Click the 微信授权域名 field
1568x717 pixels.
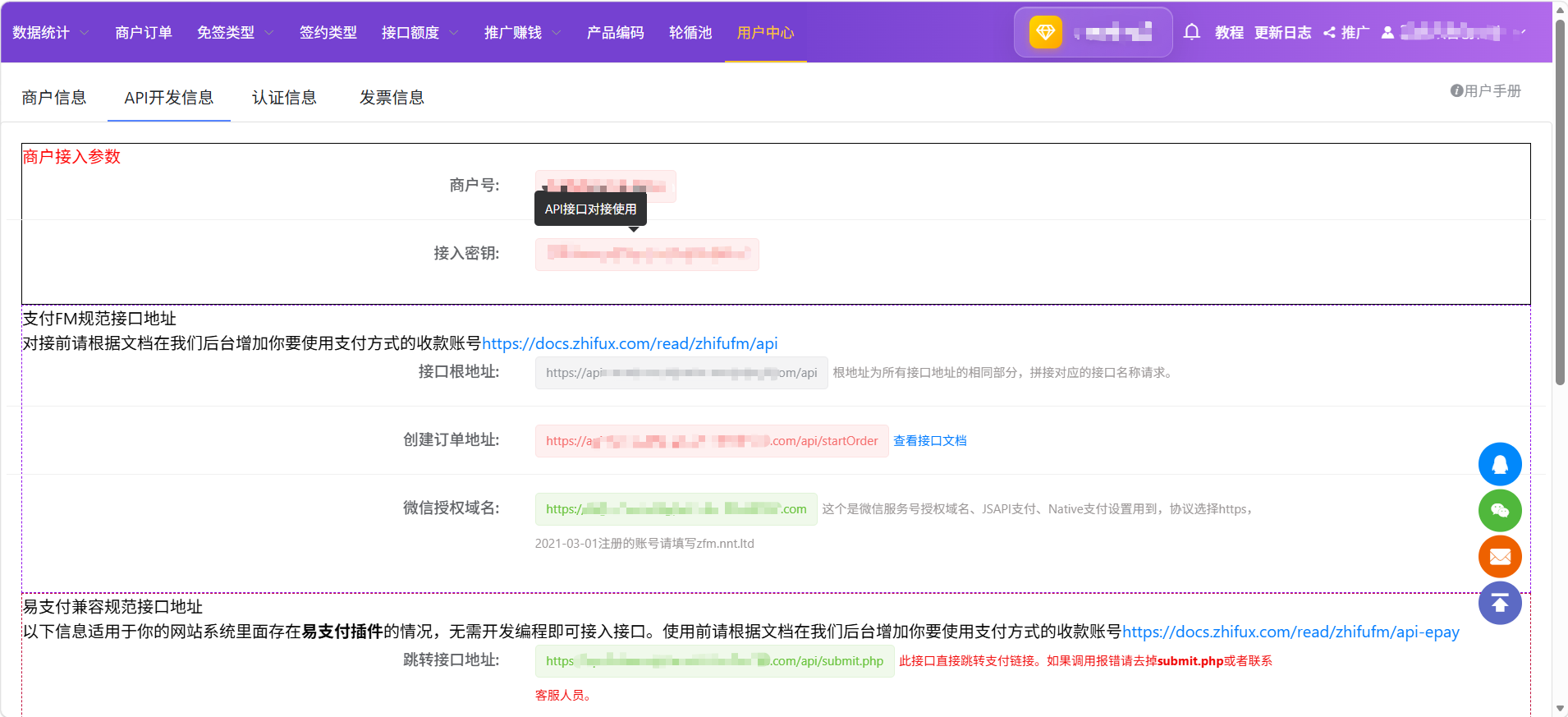(676, 509)
